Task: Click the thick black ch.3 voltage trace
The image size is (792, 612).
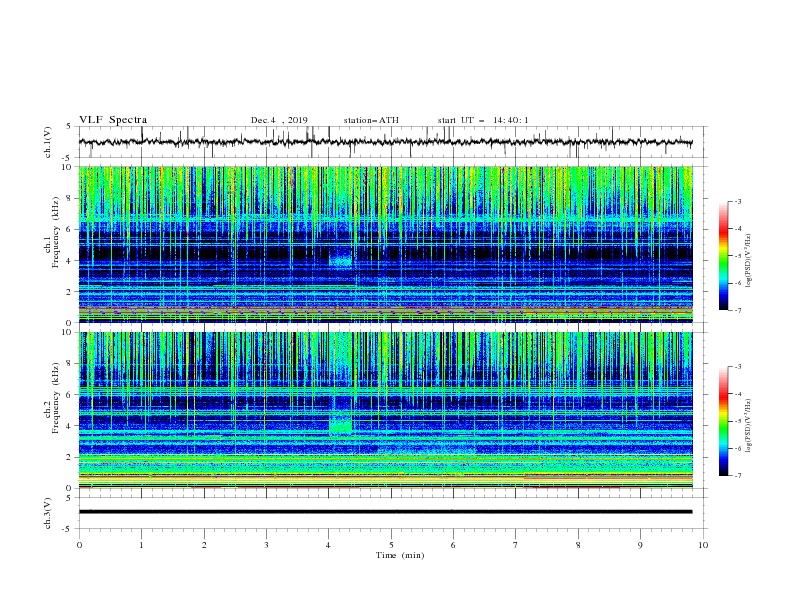Action: (385, 512)
